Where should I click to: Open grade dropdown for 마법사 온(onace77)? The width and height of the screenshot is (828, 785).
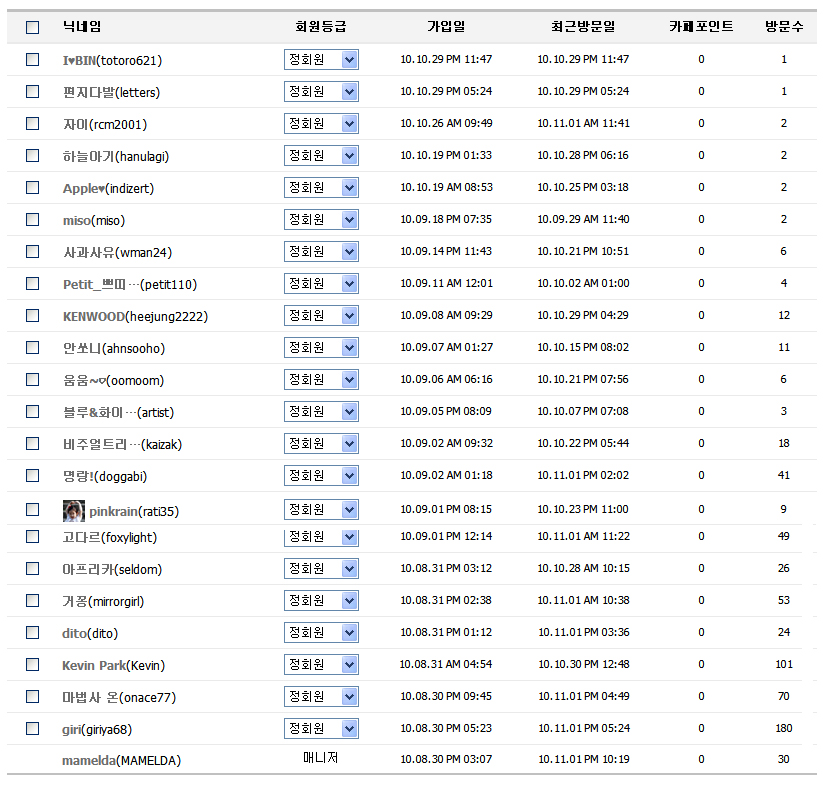pyautogui.click(x=321, y=697)
